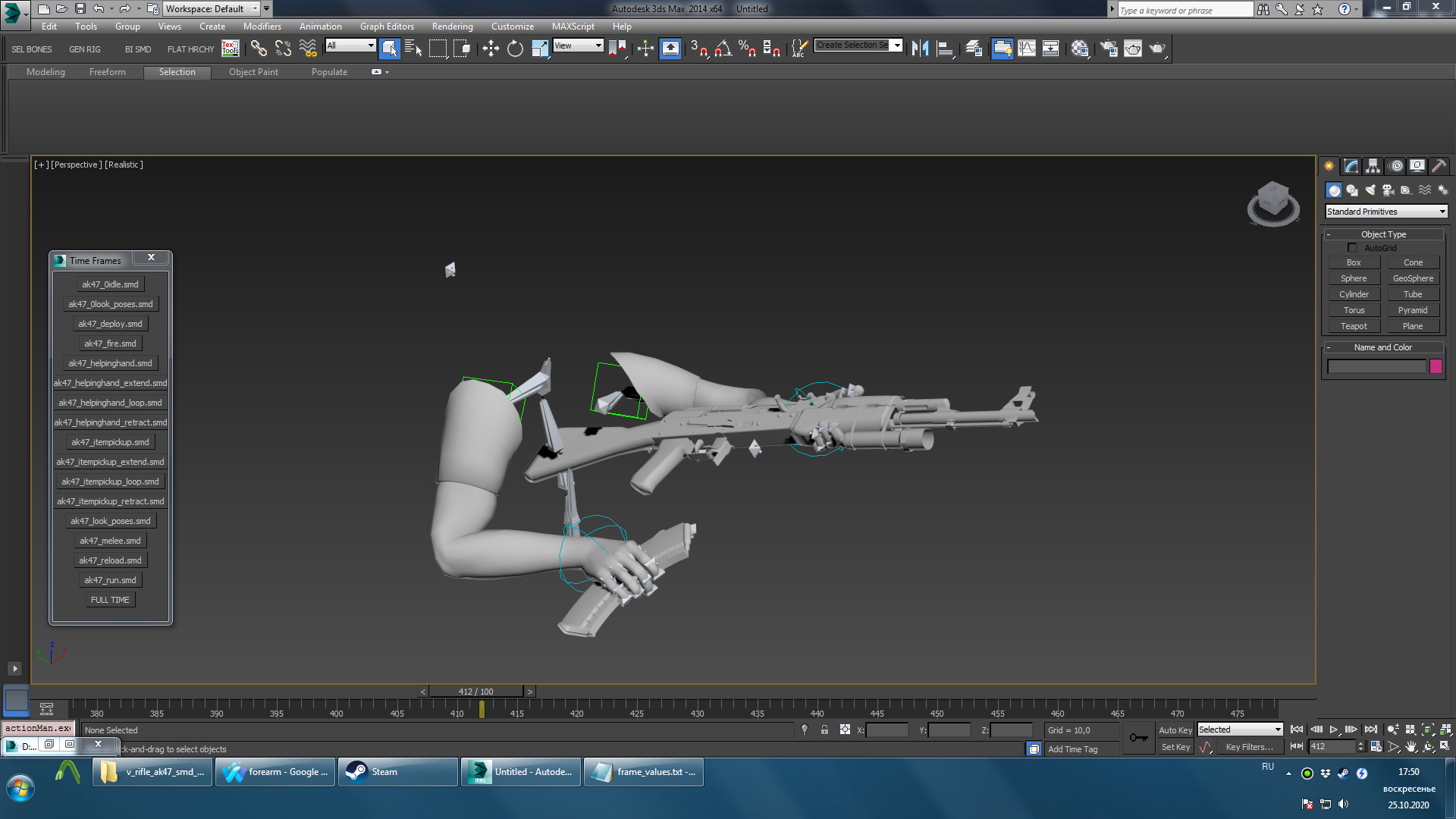1456x819 pixels.
Task: Open the Standard Primitives dropdown
Action: click(x=1385, y=212)
